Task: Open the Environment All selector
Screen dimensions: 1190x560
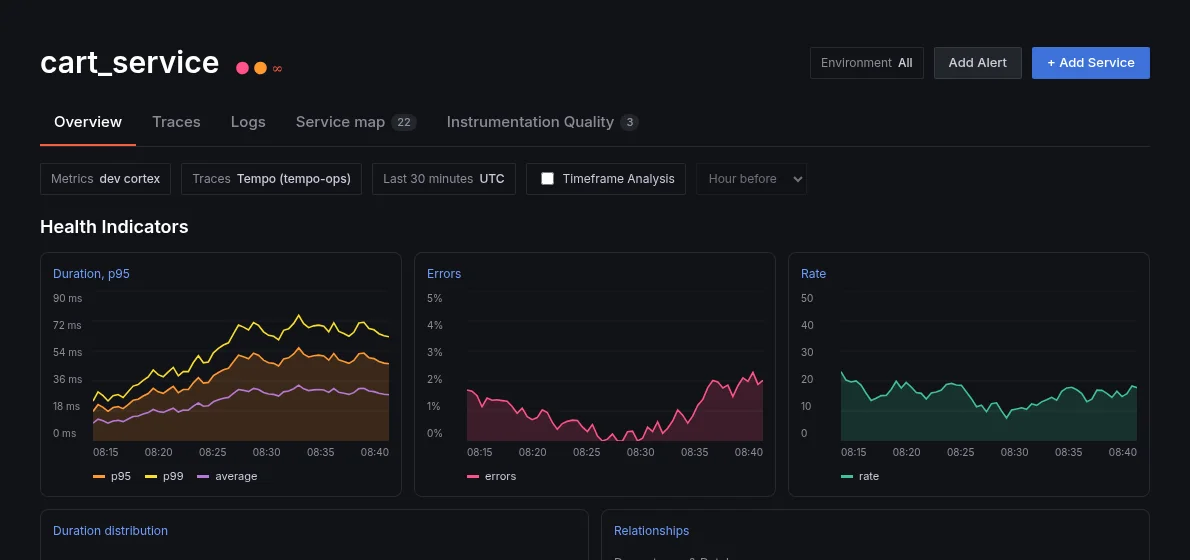Action: coord(867,63)
